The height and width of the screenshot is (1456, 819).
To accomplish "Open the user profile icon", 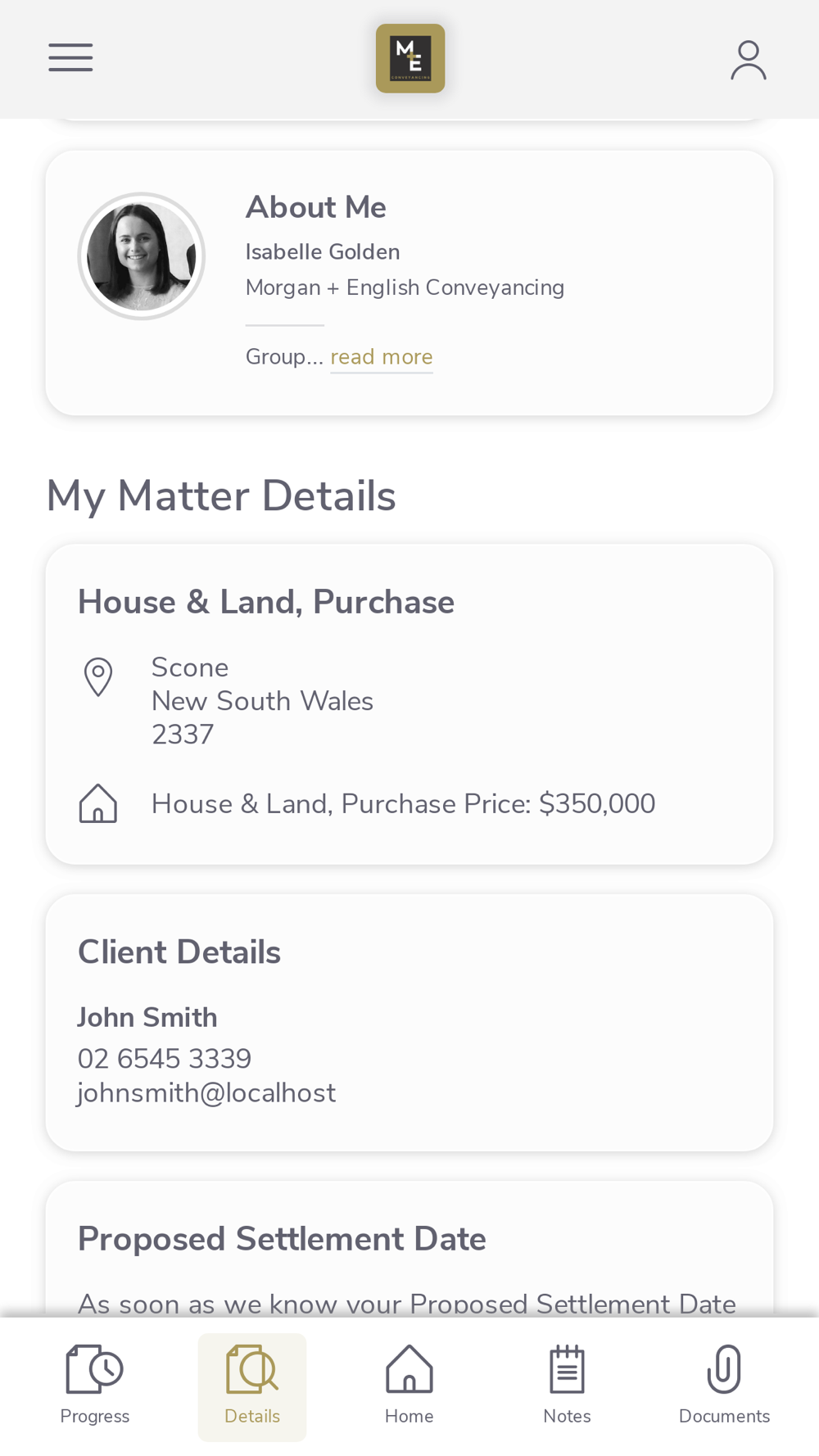I will tap(748, 60).
